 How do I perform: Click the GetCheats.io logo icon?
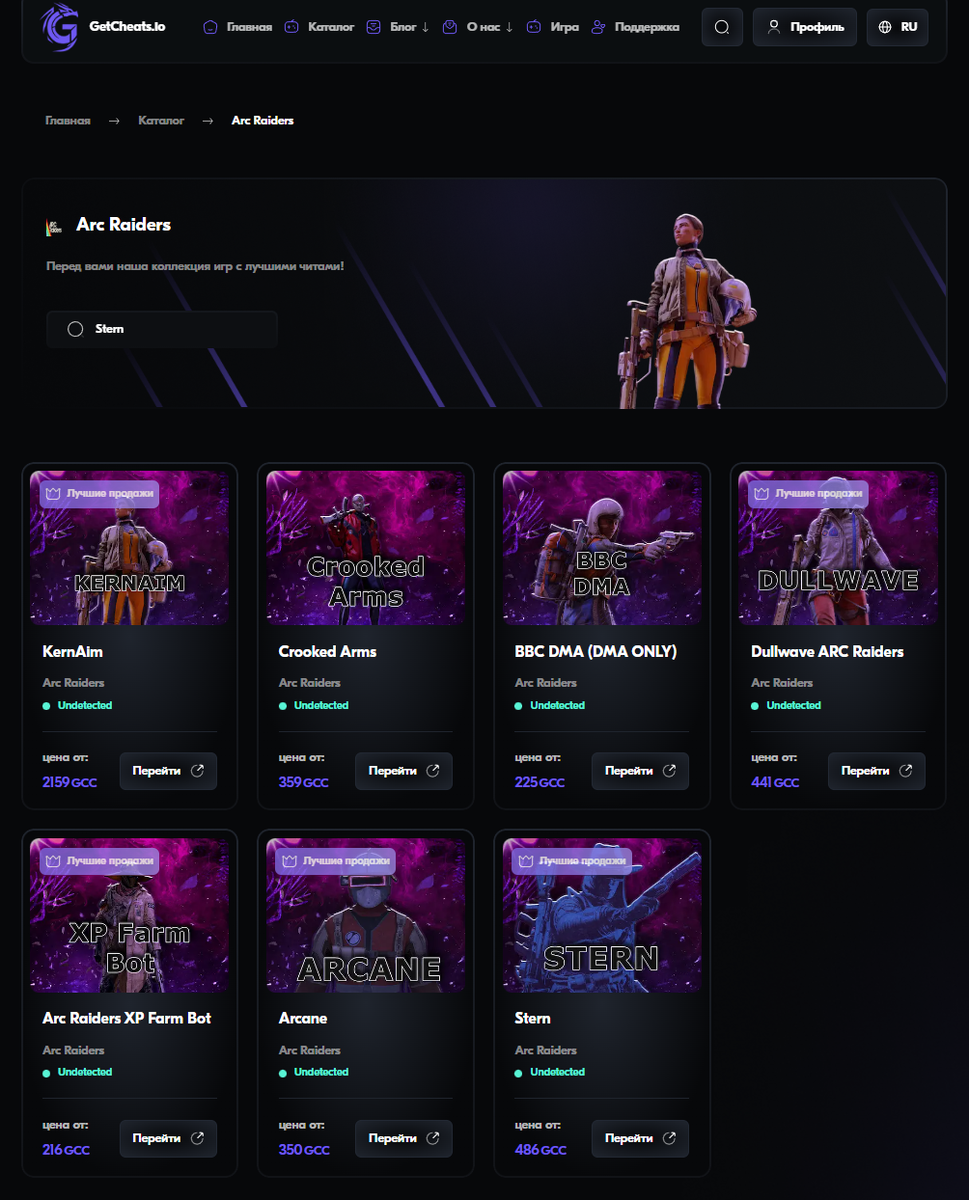(59, 26)
